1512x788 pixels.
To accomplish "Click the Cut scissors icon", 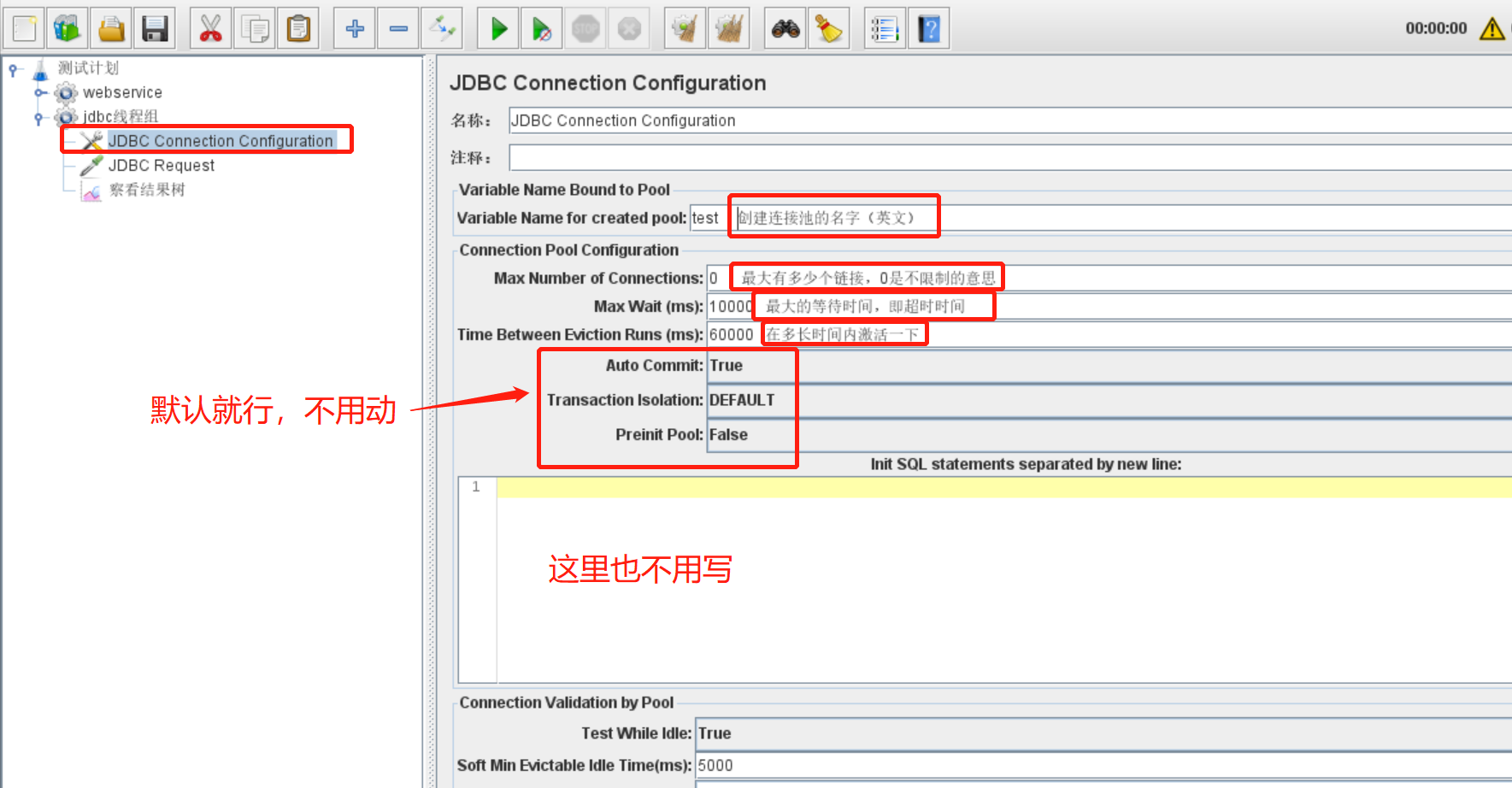I will [x=210, y=28].
